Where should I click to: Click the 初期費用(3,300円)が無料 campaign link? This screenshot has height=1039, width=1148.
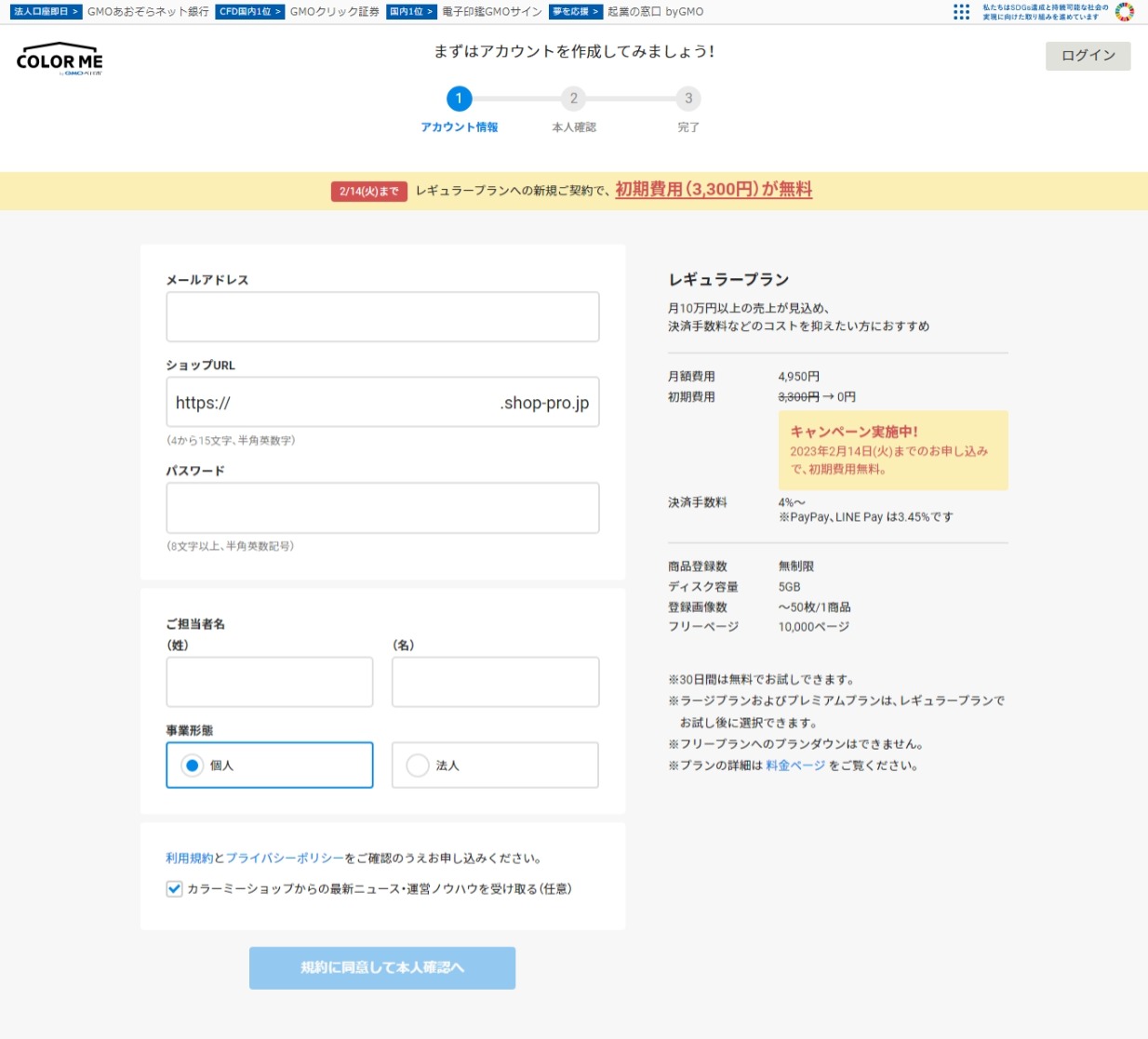pos(713,190)
